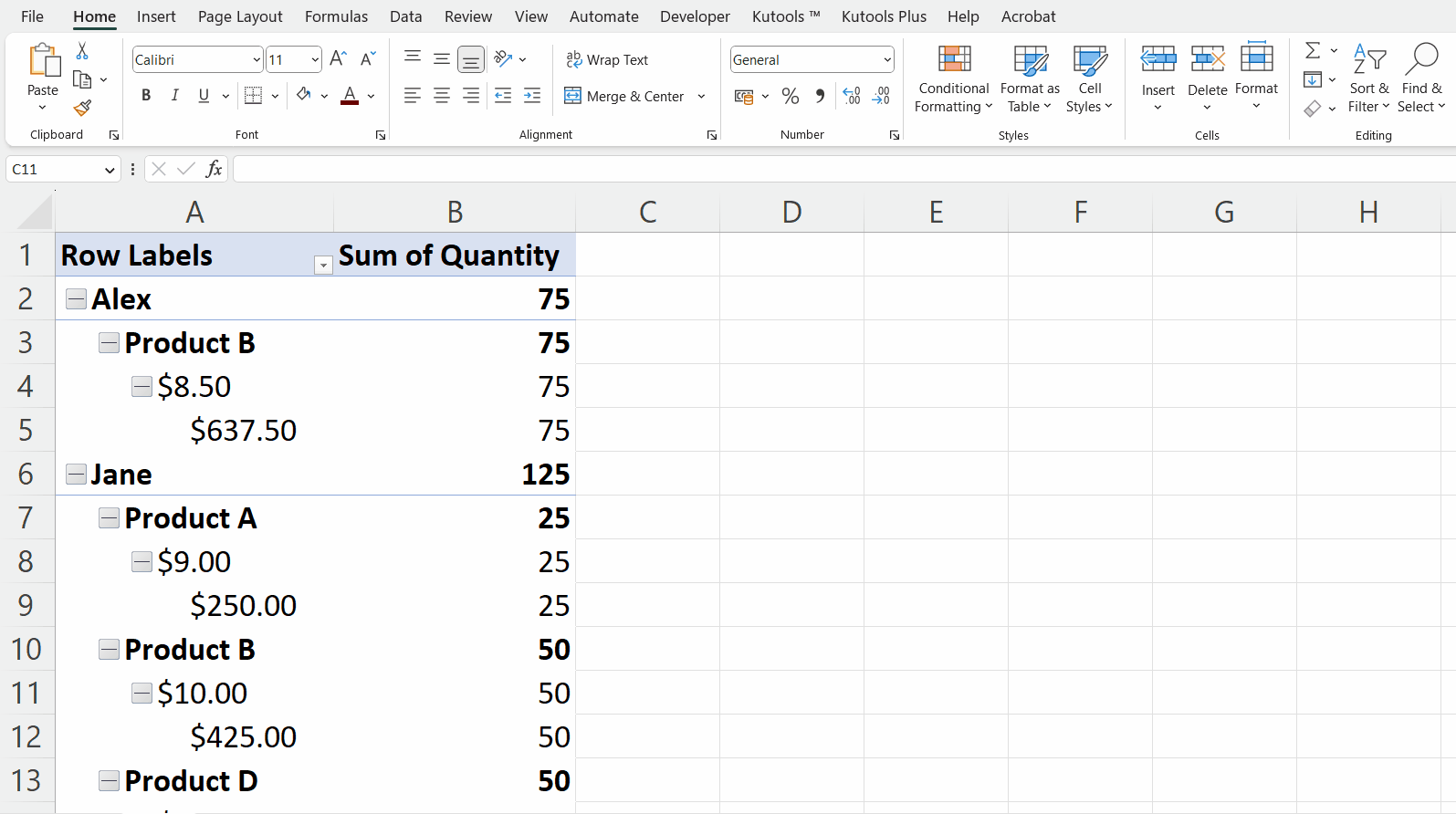Toggle Underline formatting
Image resolution: width=1456 pixels, height=814 pixels.
click(204, 95)
